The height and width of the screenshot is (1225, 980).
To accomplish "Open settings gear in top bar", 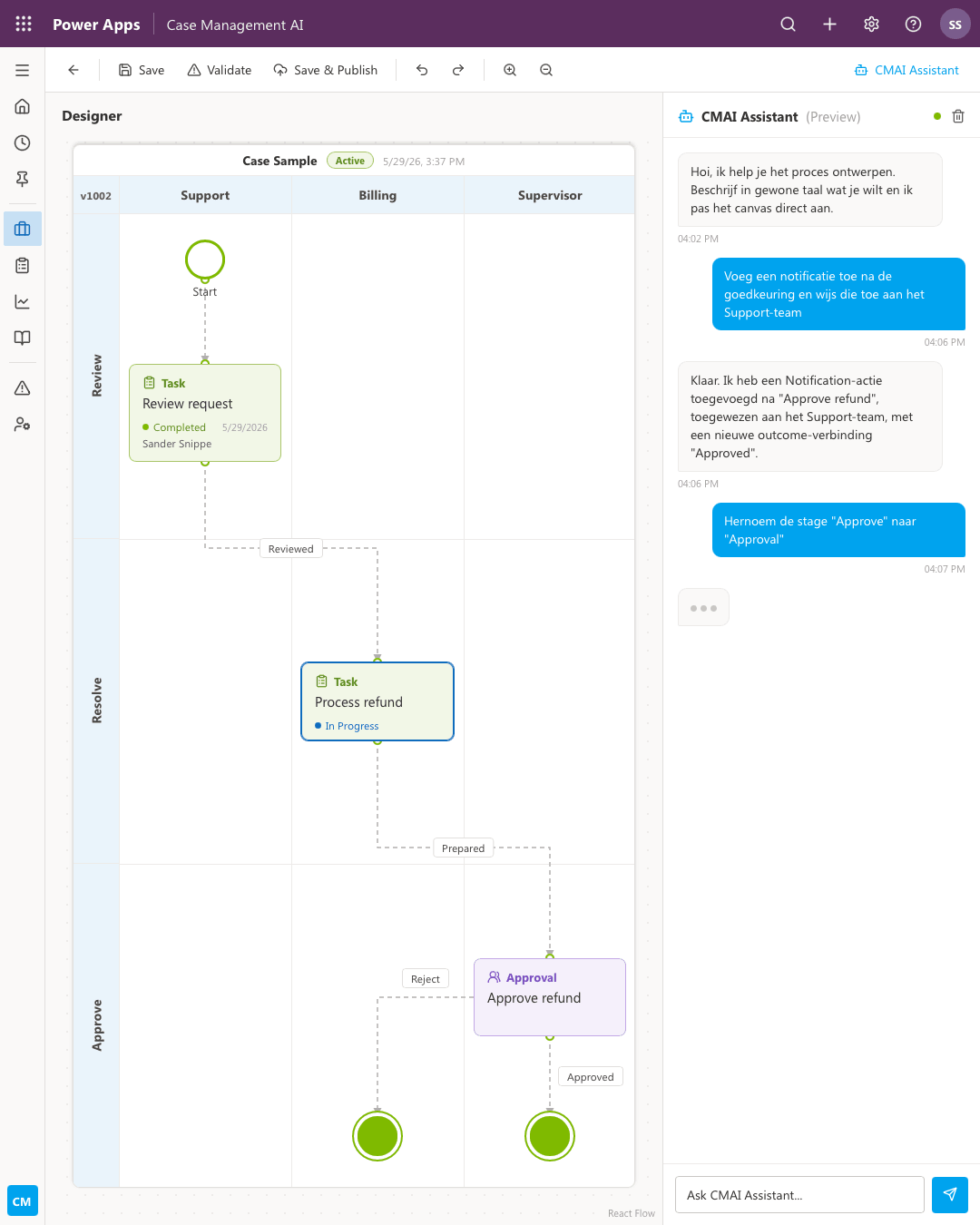I will (x=872, y=24).
